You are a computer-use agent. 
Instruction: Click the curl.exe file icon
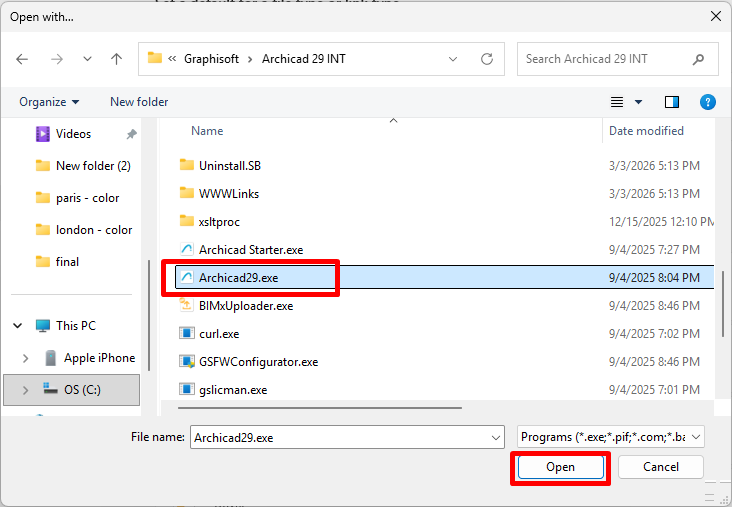187,333
